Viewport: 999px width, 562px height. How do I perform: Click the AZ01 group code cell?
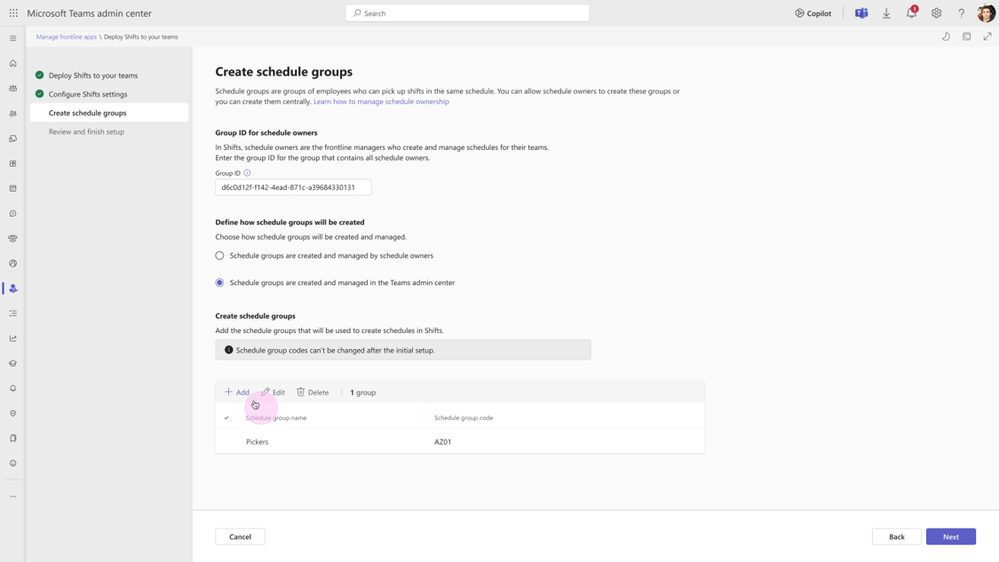pos(443,442)
